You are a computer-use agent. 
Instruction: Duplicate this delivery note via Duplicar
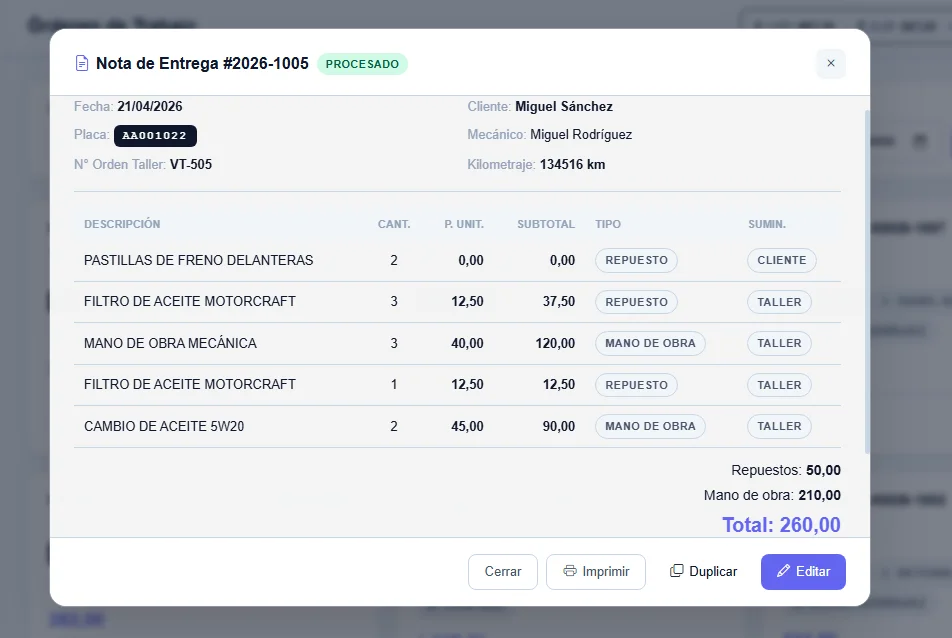click(703, 571)
